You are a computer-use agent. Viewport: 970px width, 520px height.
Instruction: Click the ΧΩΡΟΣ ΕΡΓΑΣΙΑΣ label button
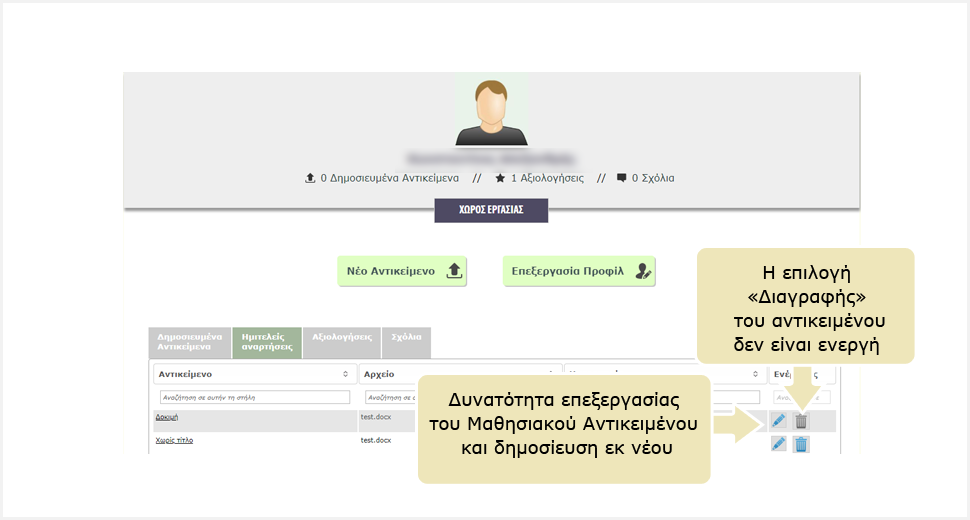tap(491, 210)
